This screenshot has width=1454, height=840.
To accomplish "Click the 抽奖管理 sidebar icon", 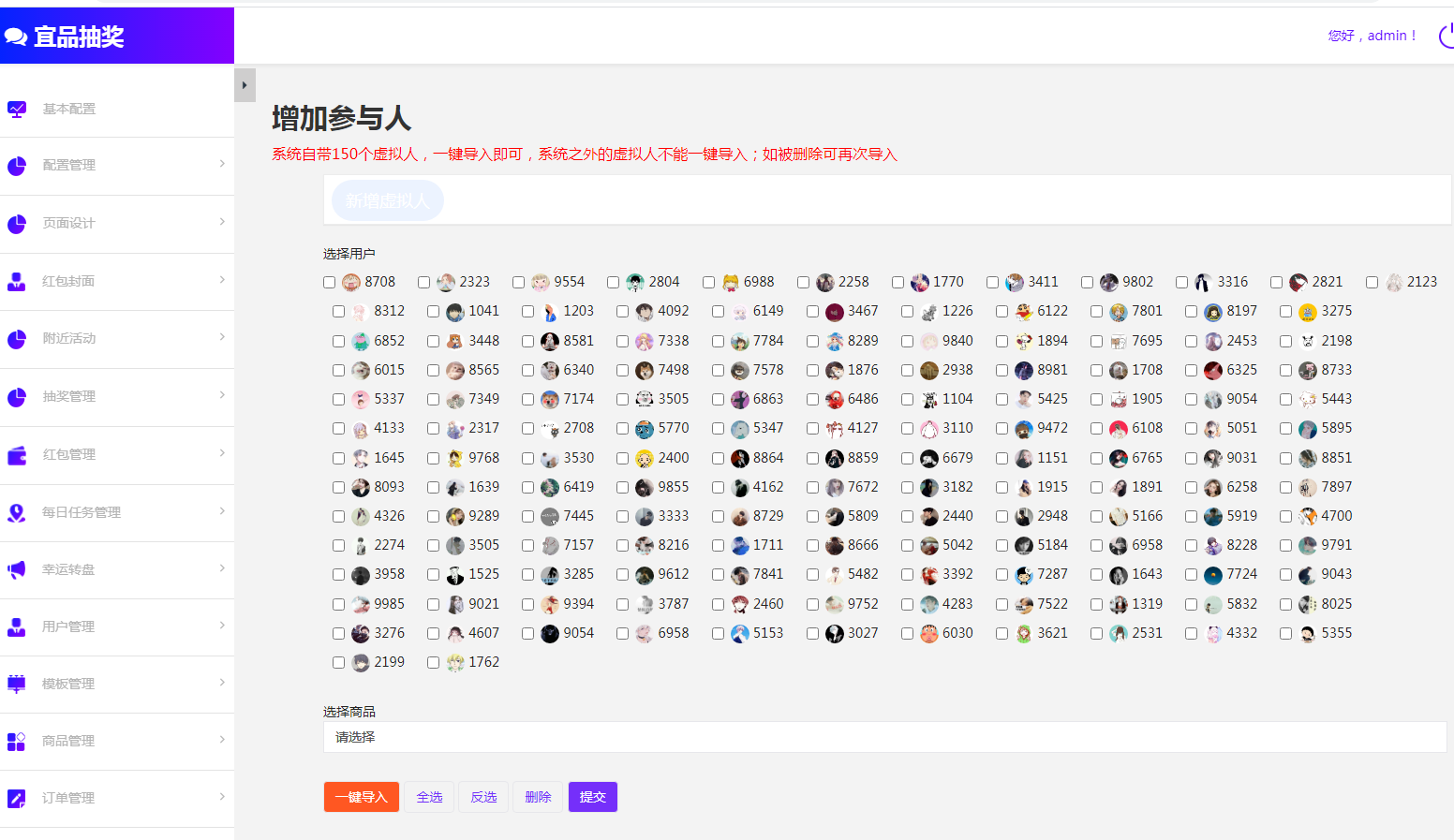I will tap(17, 397).
